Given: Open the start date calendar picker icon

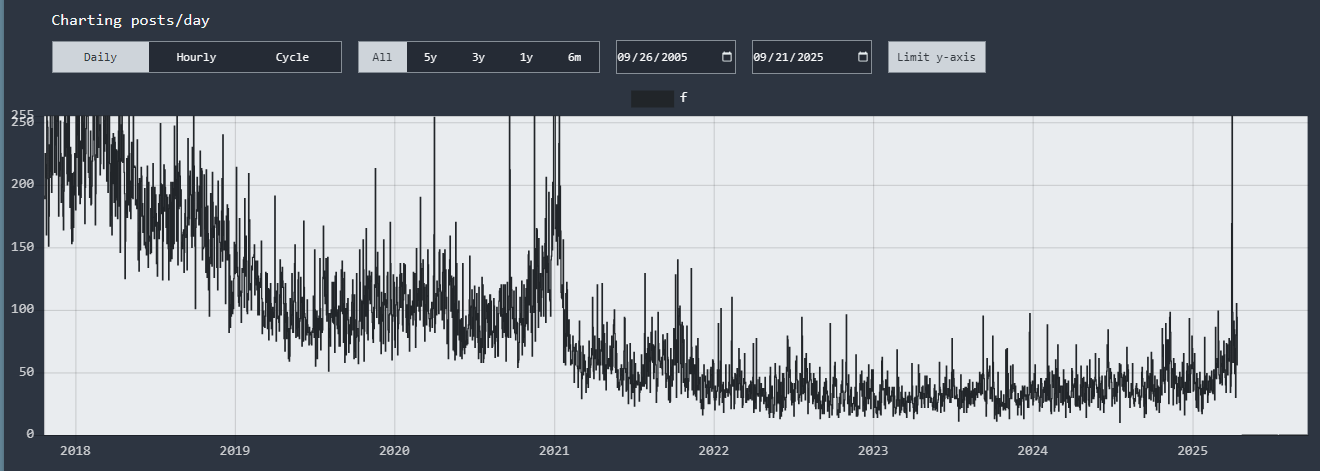Looking at the screenshot, I should pyautogui.click(x=727, y=57).
